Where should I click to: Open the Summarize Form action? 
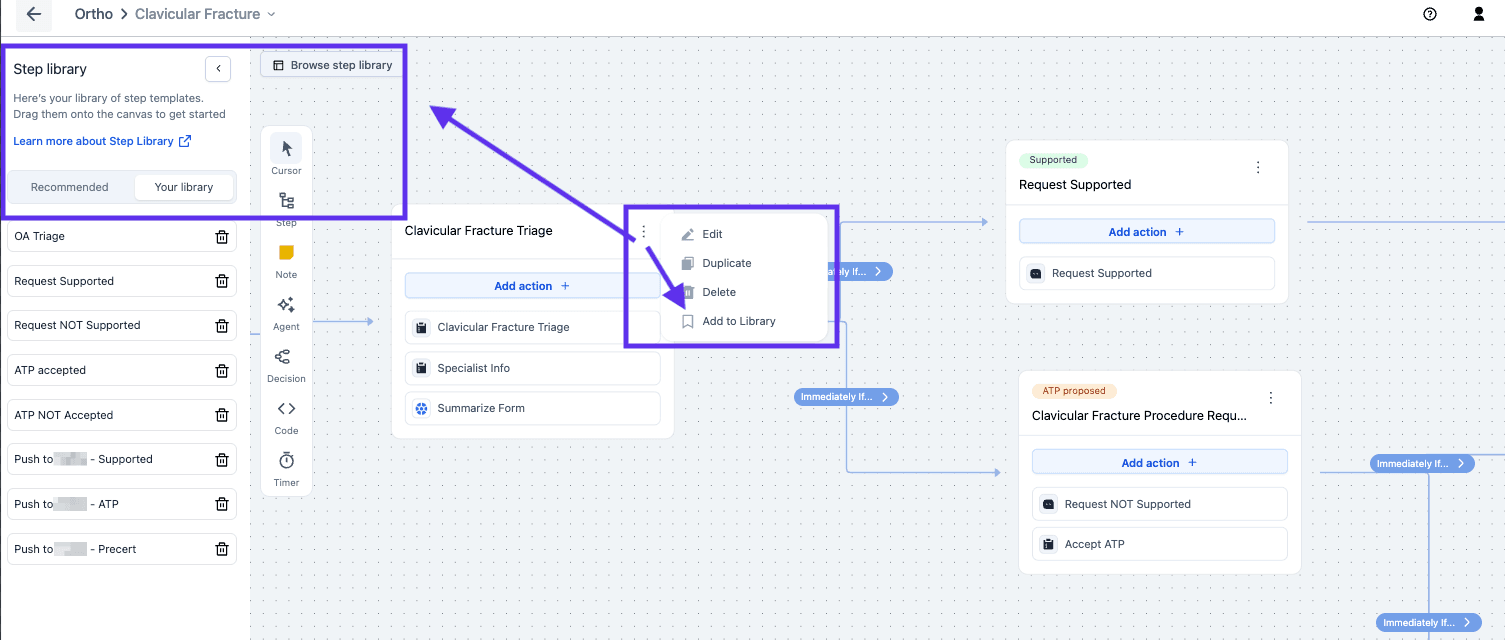(532, 408)
